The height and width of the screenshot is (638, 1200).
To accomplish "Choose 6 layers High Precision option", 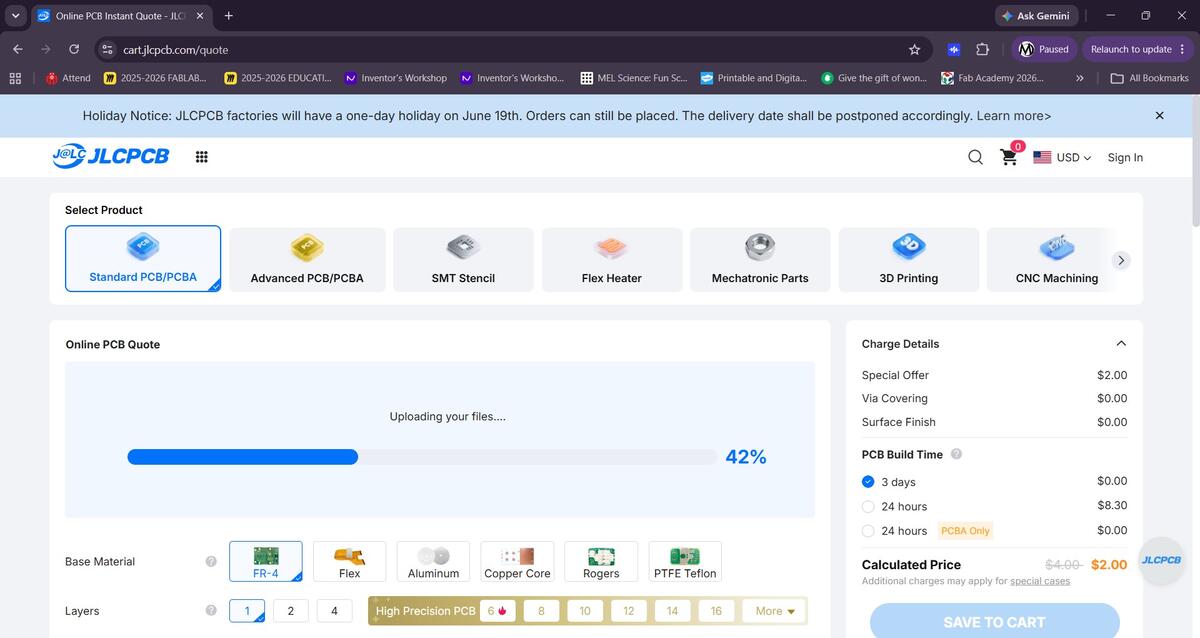I will pos(497,611).
